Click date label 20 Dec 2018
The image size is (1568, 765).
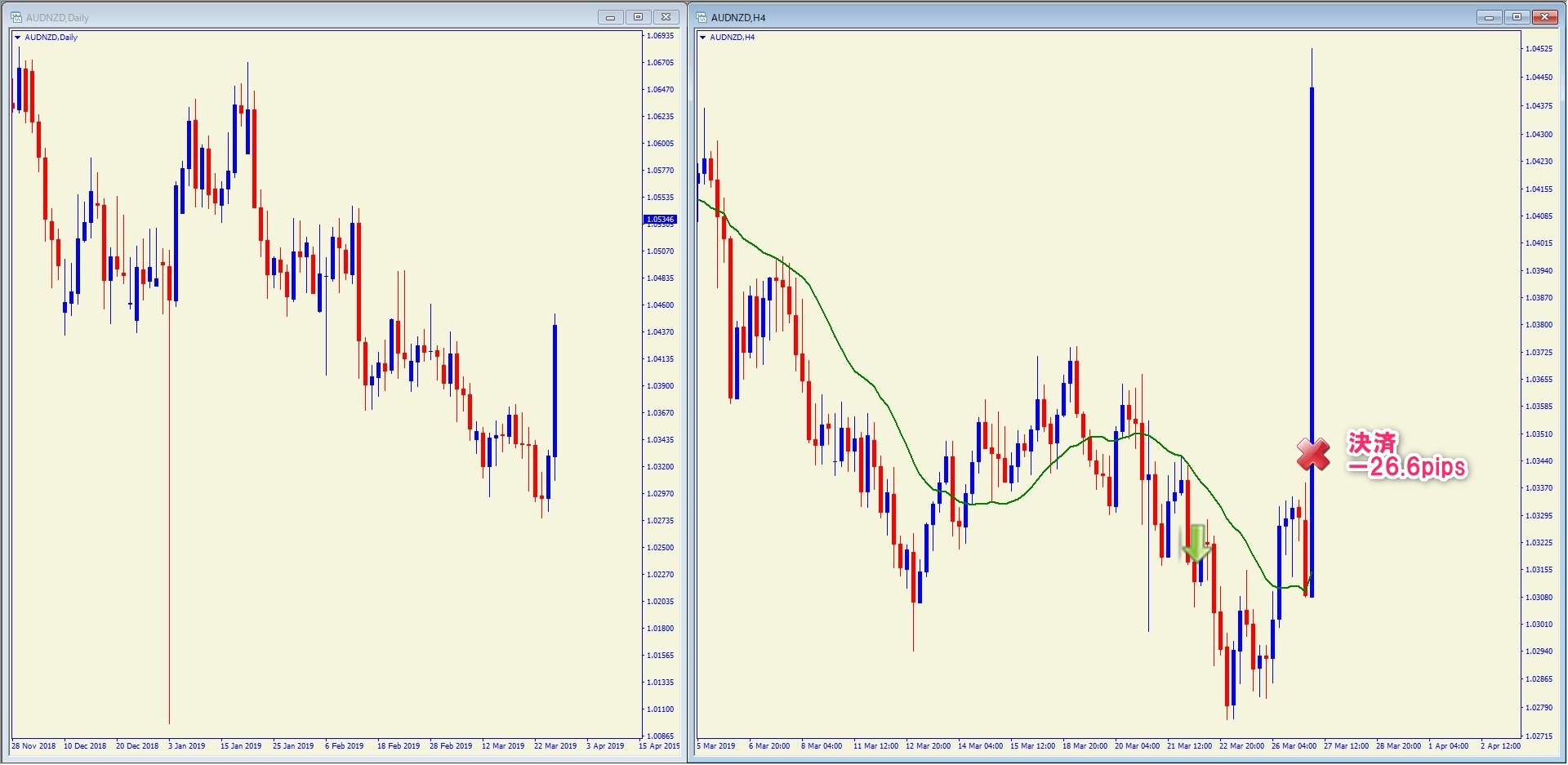tap(137, 746)
